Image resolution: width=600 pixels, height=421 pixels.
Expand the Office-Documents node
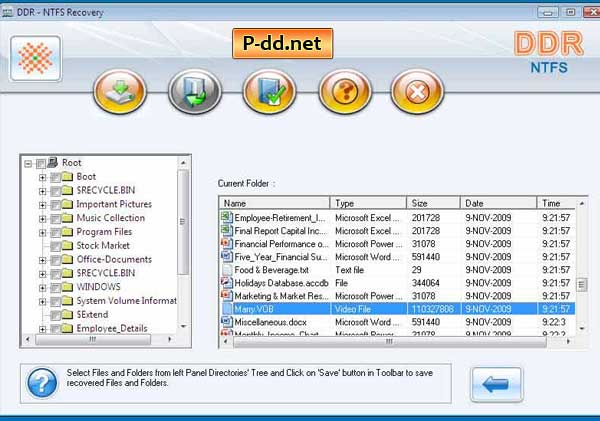click(x=42, y=260)
